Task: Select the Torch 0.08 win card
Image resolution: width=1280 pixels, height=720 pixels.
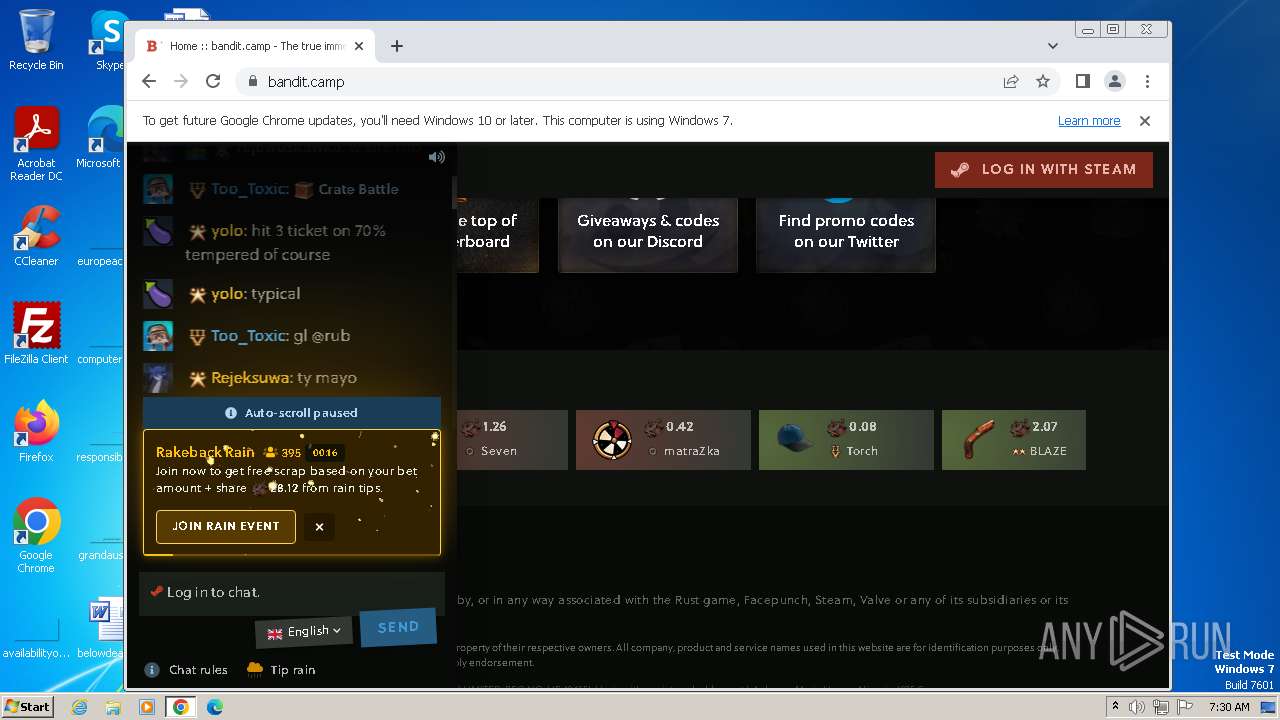Action: point(846,440)
